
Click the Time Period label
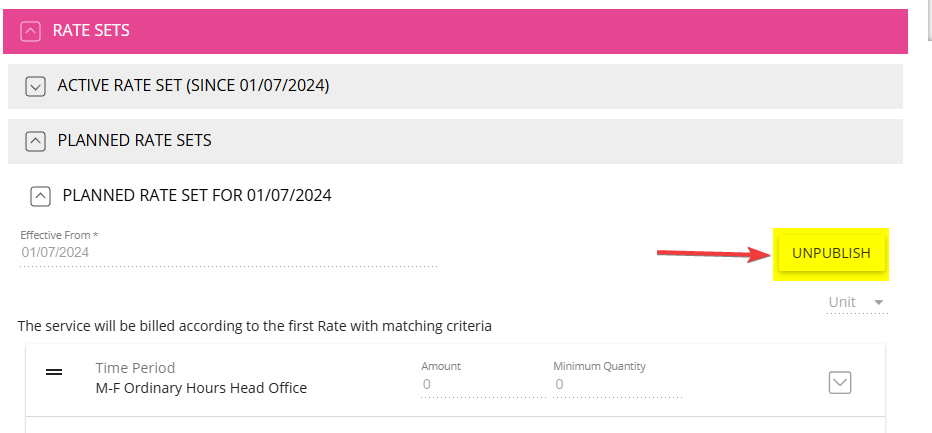tap(135, 368)
